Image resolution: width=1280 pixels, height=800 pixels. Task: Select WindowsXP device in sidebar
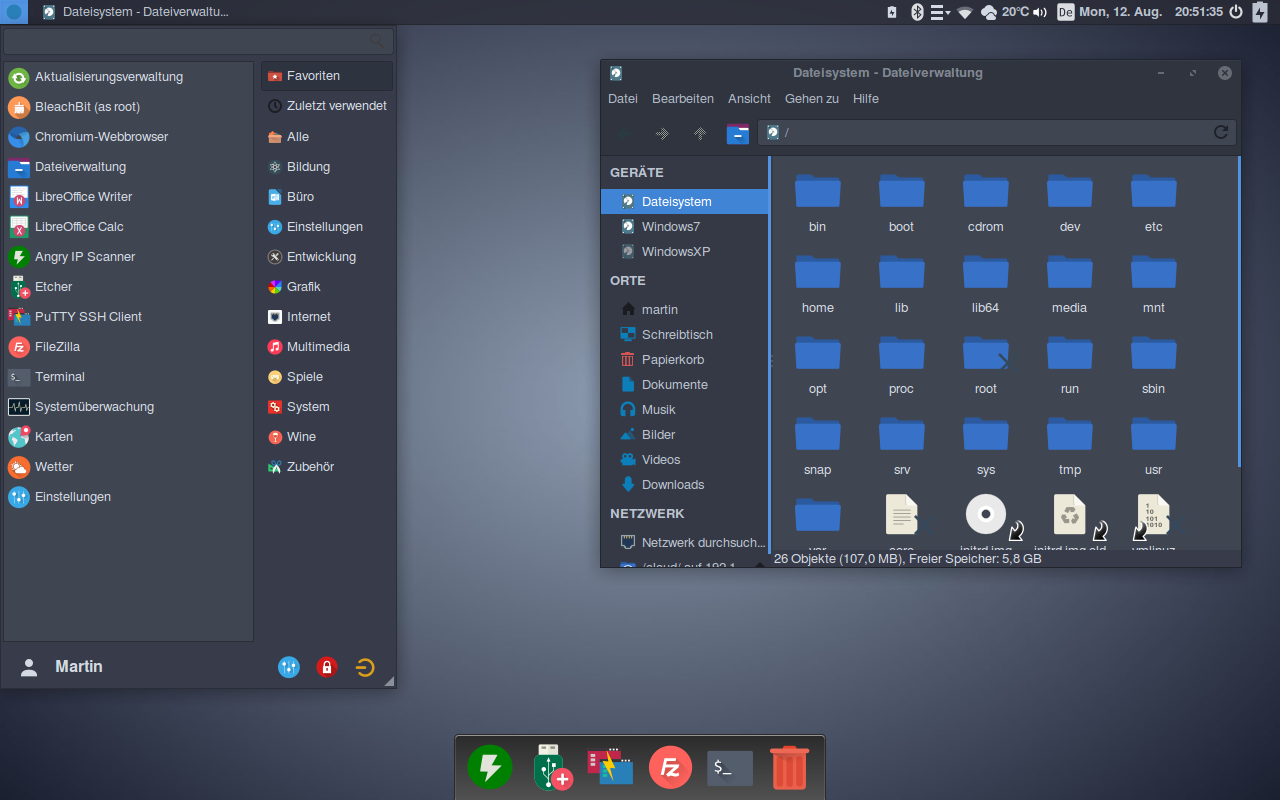click(685, 252)
